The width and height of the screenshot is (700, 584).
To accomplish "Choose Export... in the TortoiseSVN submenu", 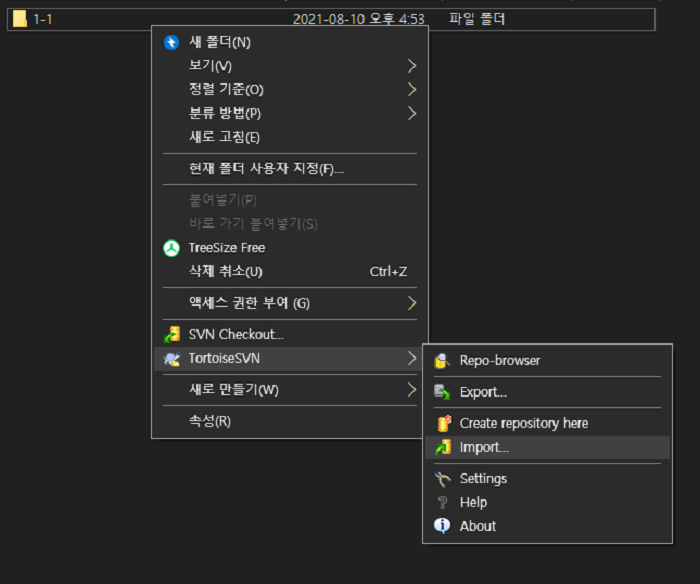I will click(x=547, y=392).
